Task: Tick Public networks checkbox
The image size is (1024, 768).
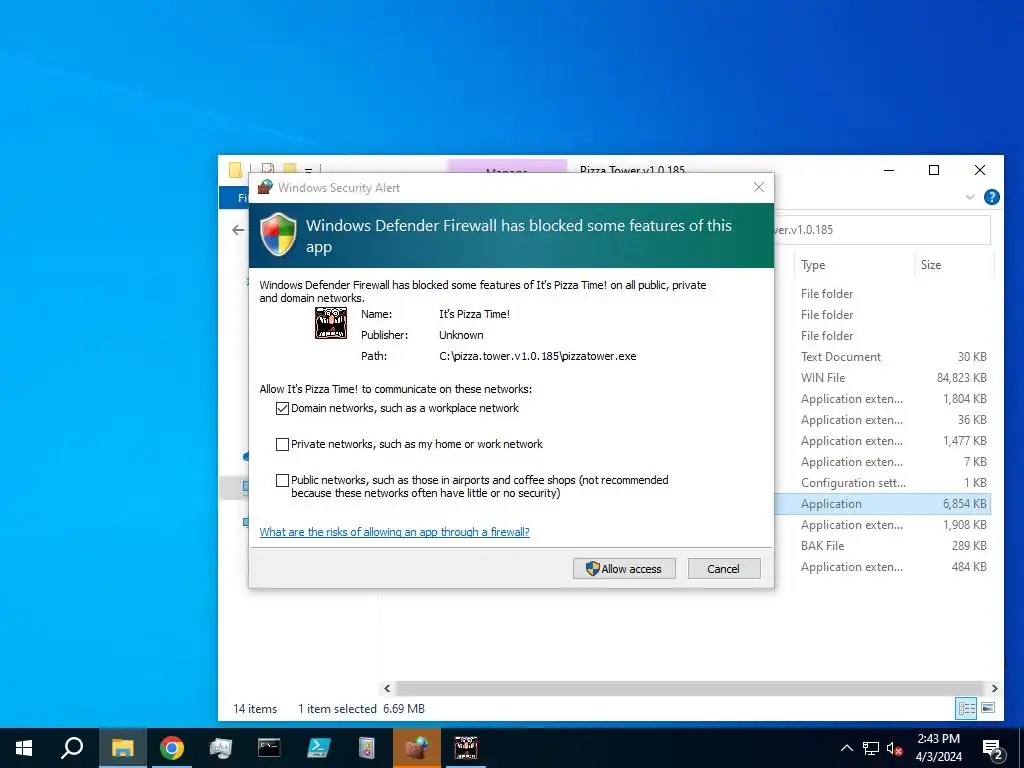Action: (282, 480)
